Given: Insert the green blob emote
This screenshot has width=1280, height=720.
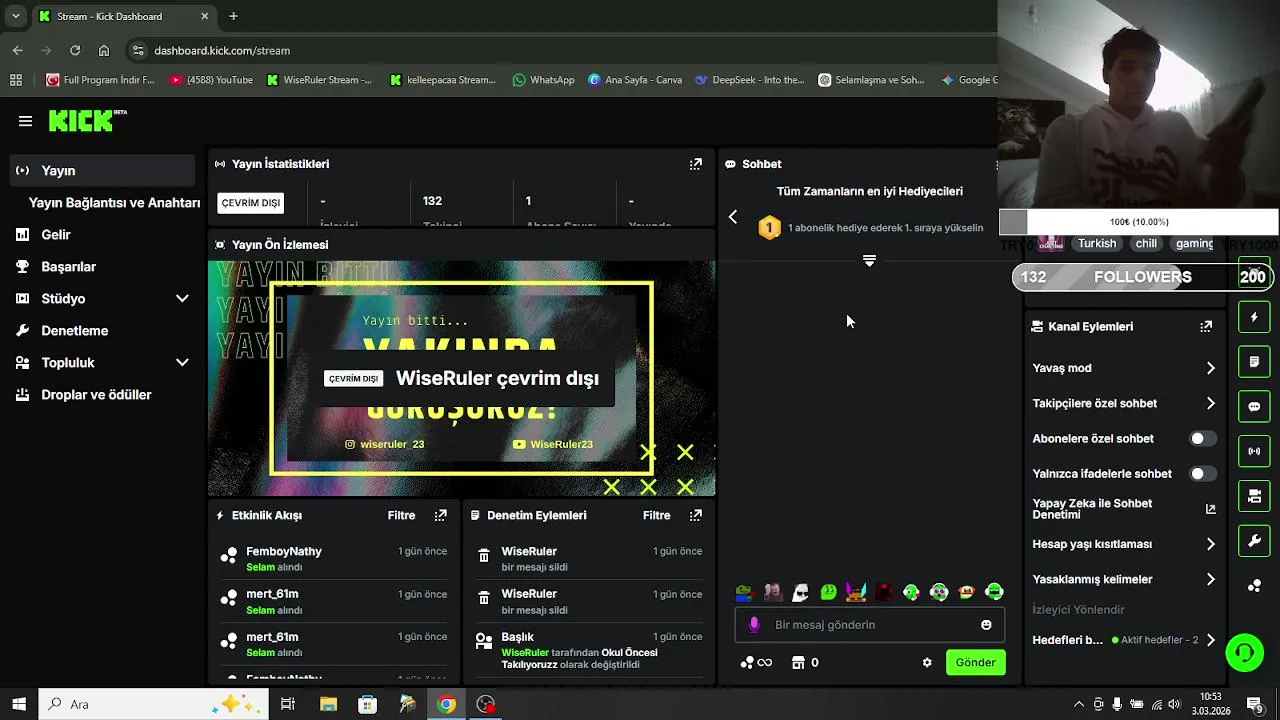Looking at the screenshot, I should pyautogui.click(x=828, y=592).
